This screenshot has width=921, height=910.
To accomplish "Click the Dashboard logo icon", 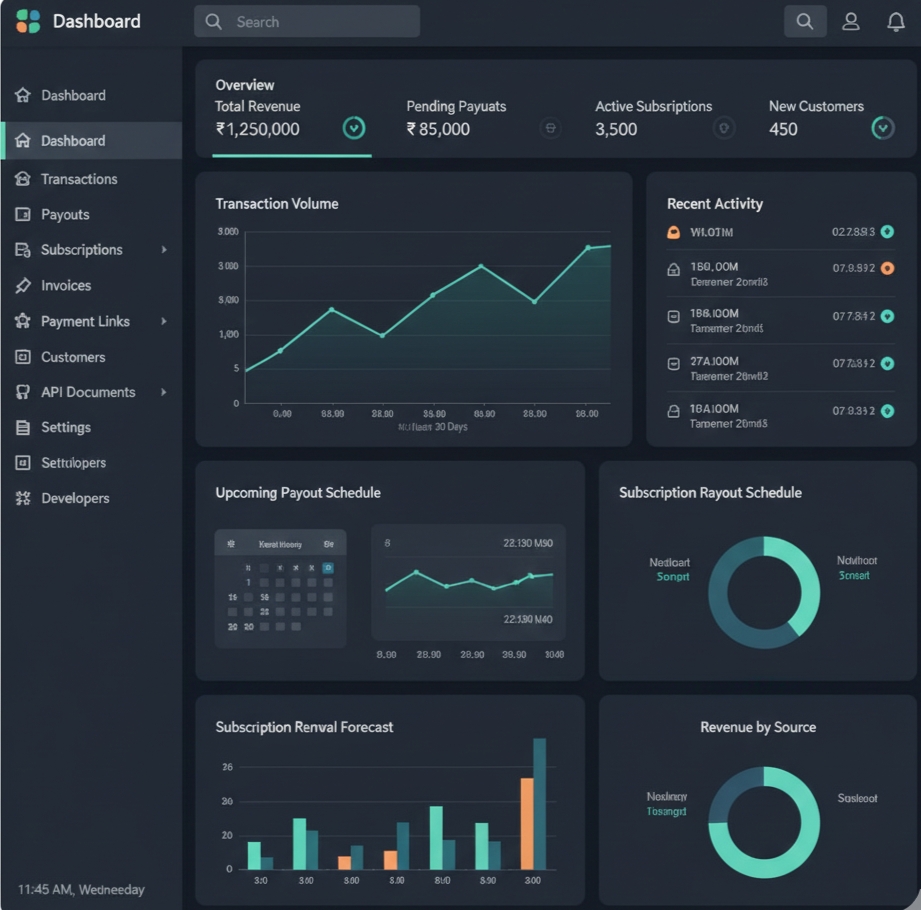I will [28, 21].
